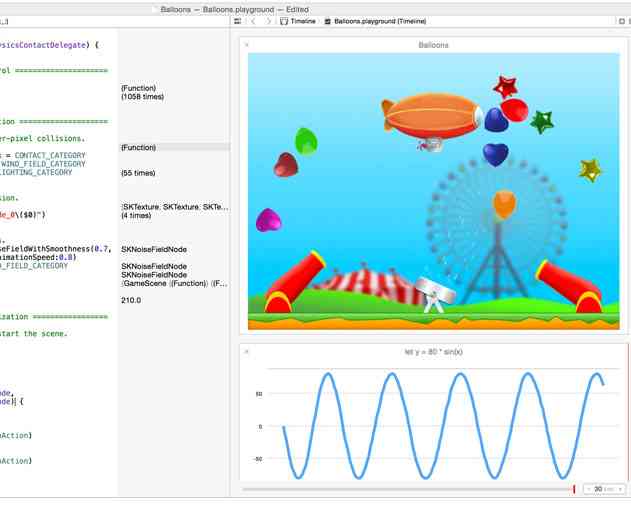Close the sine graph panel
This screenshot has height=522, width=631.
tap(247, 352)
